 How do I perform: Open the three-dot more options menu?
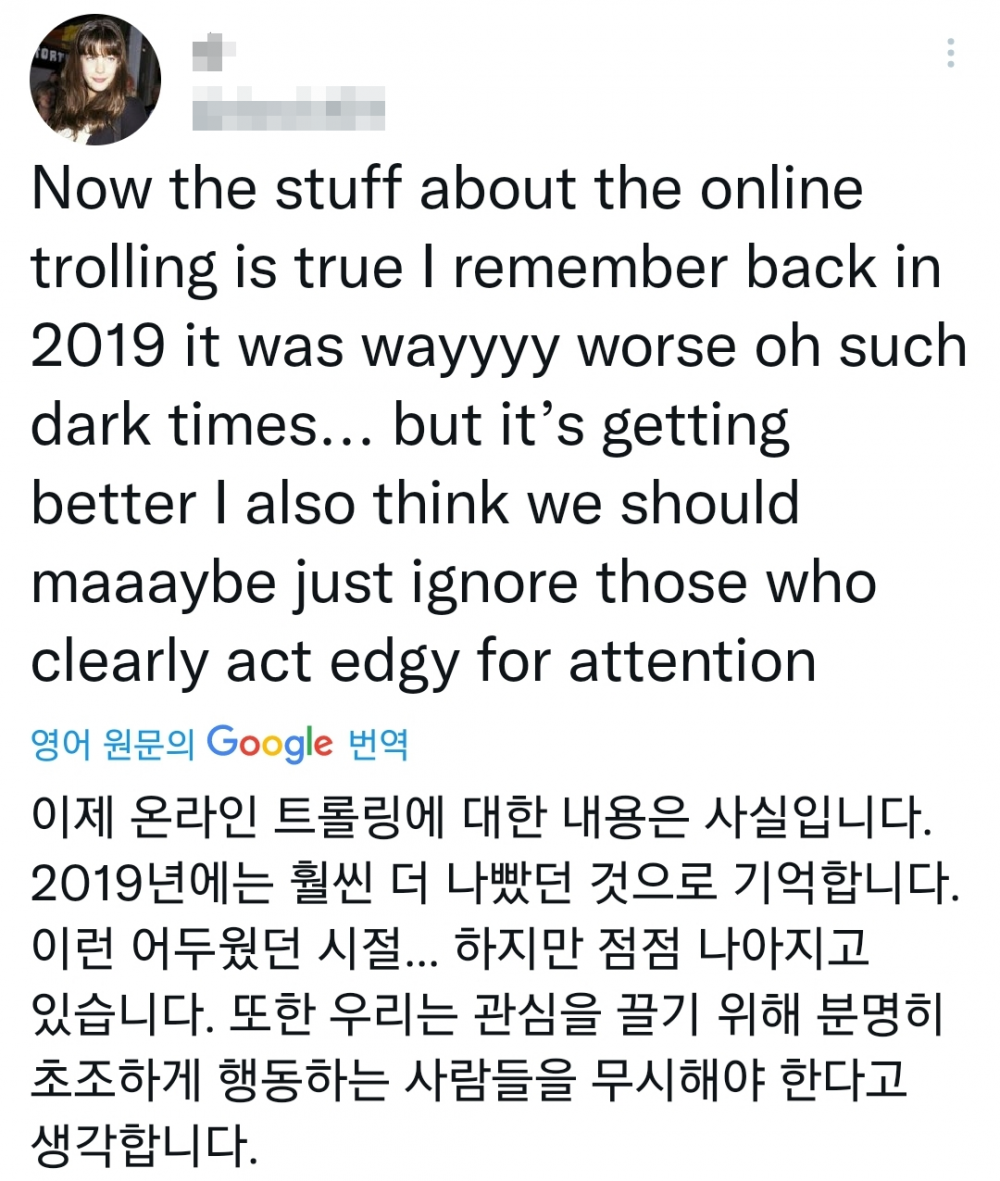click(x=951, y=53)
